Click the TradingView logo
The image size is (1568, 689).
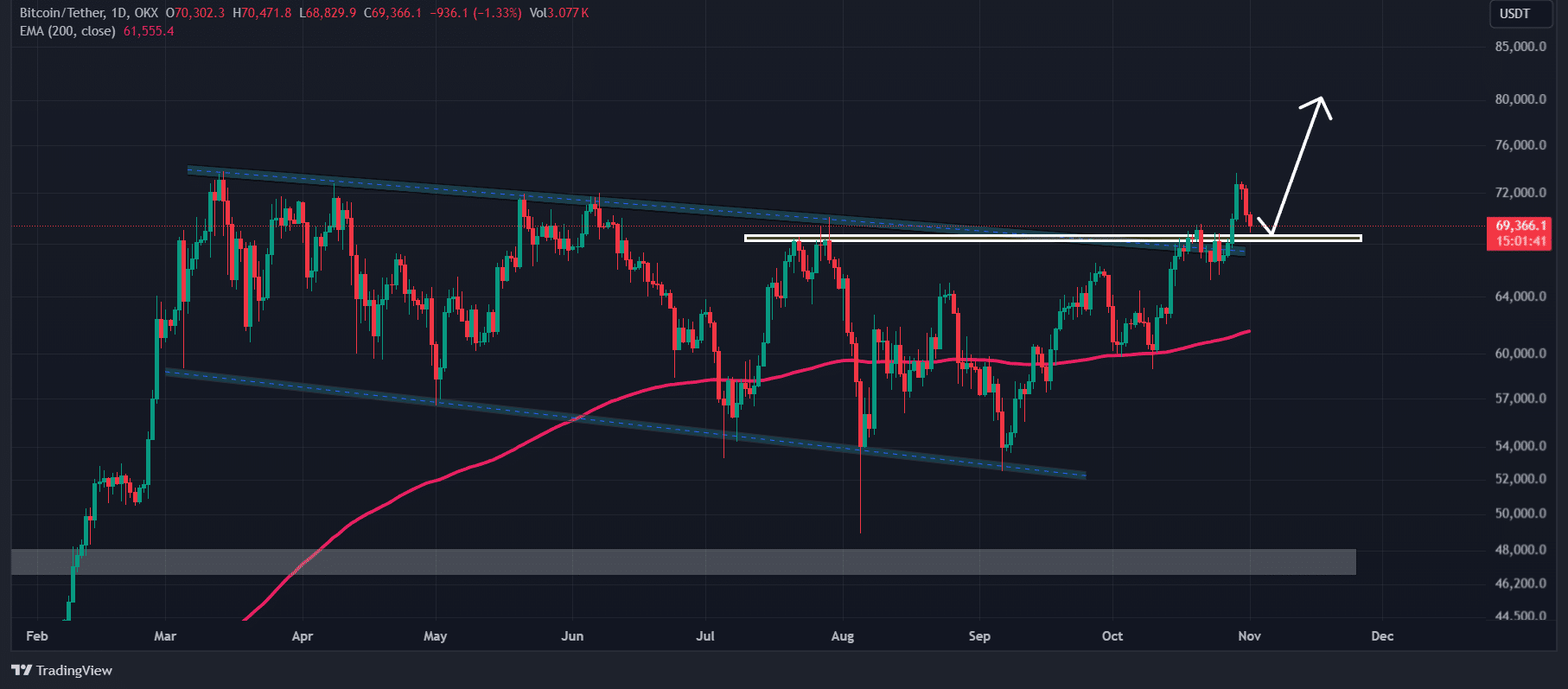click(62, 670)
